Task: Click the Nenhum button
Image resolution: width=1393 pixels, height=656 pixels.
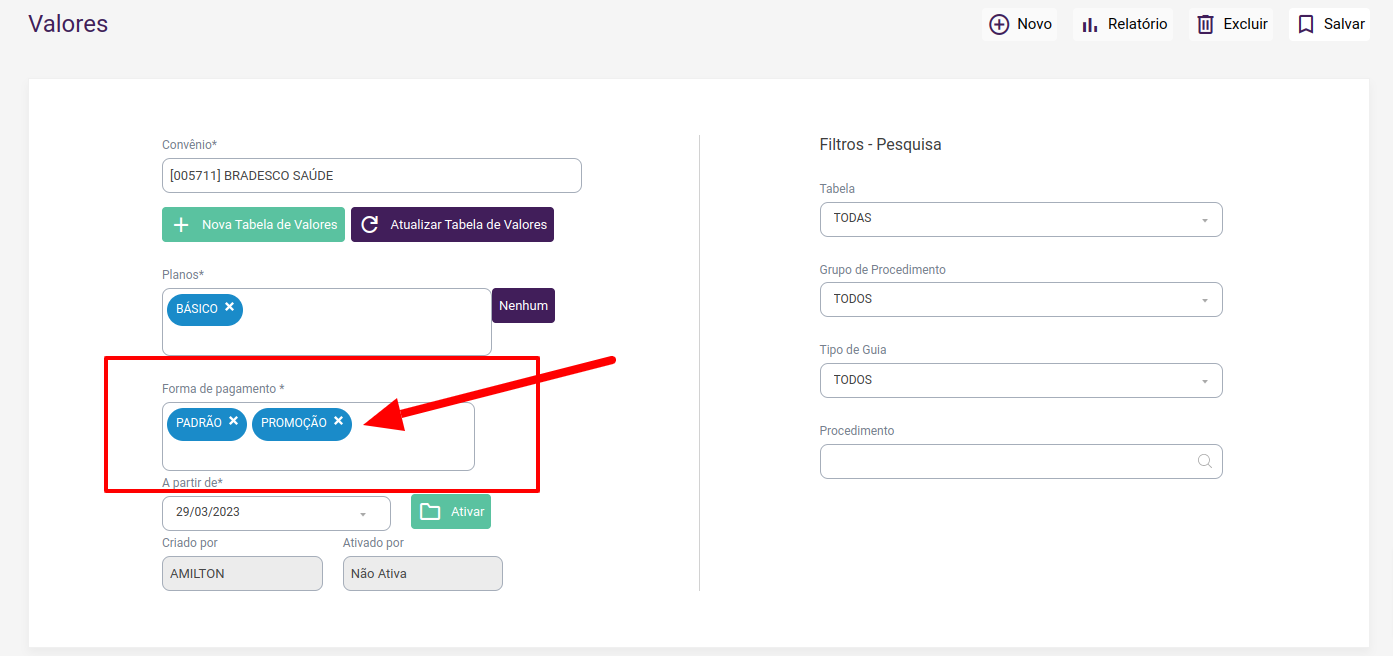Action: 523,306
